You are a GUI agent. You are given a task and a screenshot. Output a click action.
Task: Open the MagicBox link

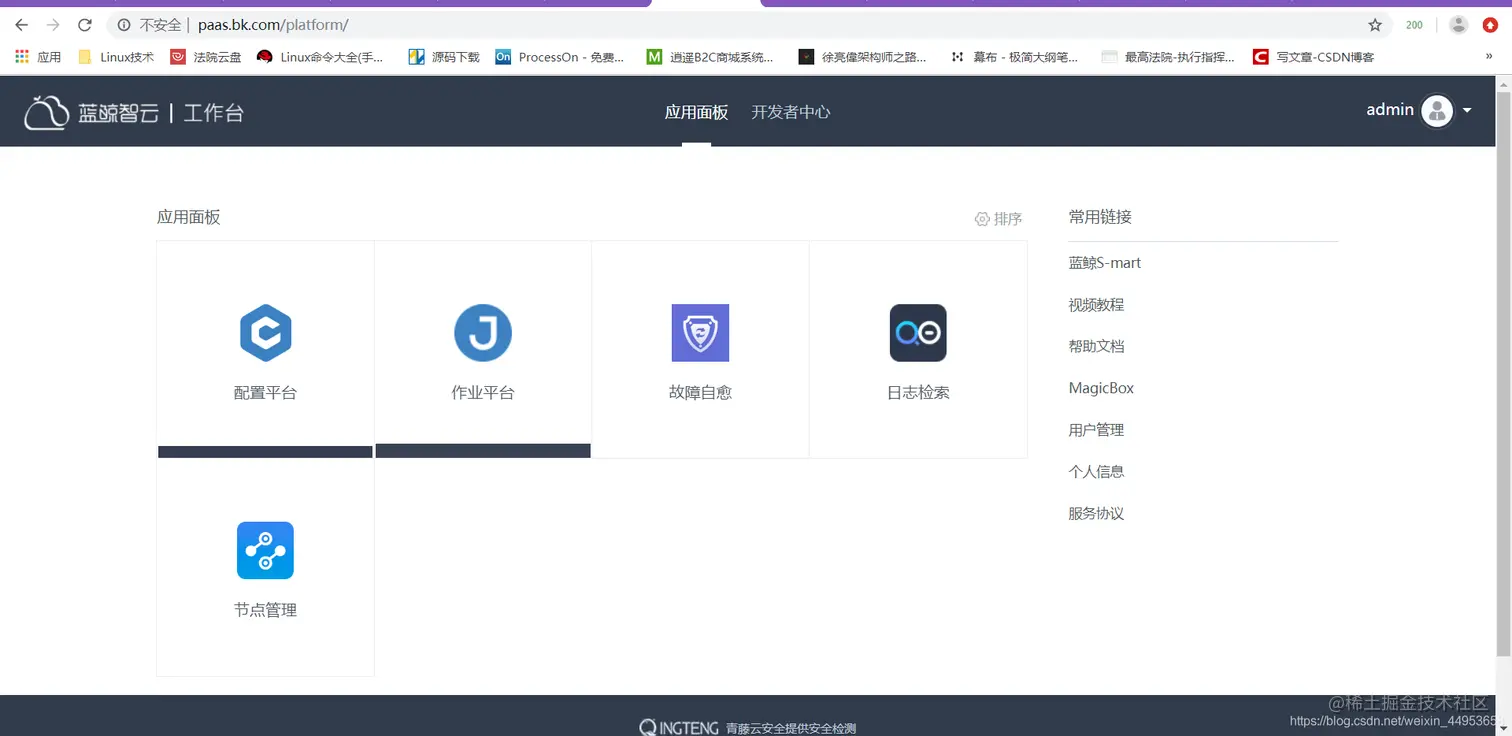tap(1101, 388)
